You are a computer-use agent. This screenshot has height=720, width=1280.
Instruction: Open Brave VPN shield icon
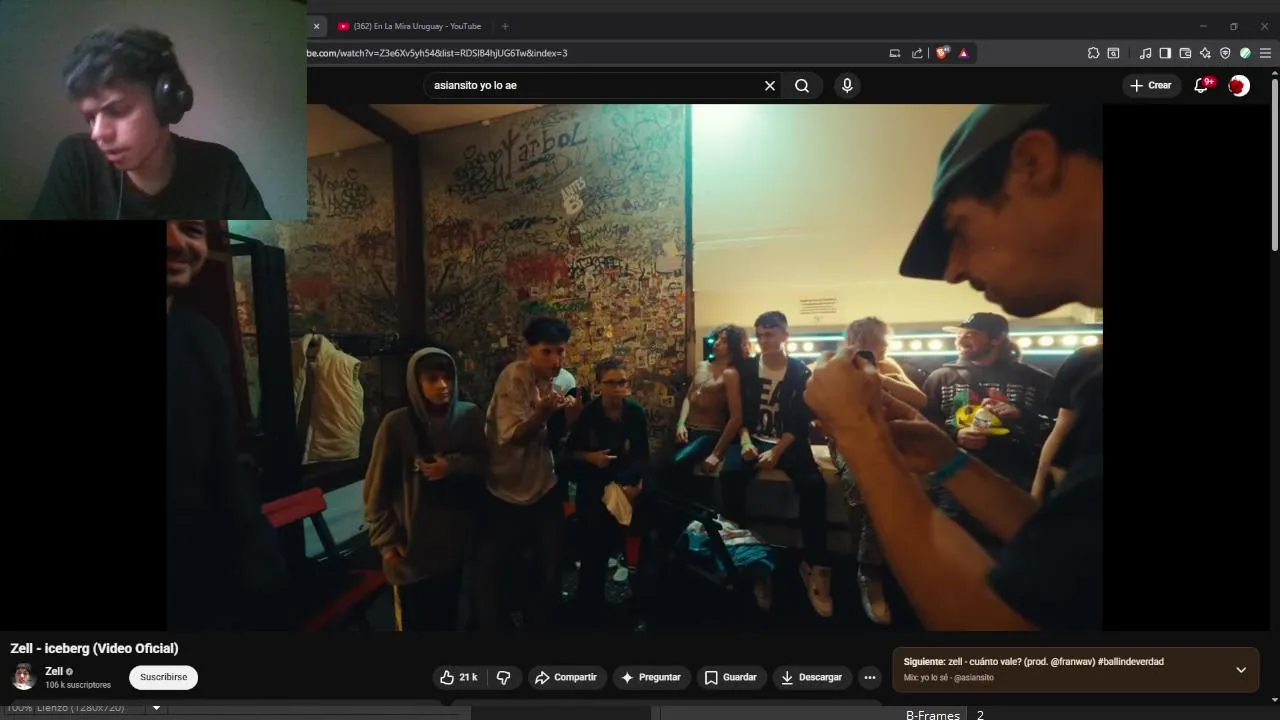(x=1225, y=53)
